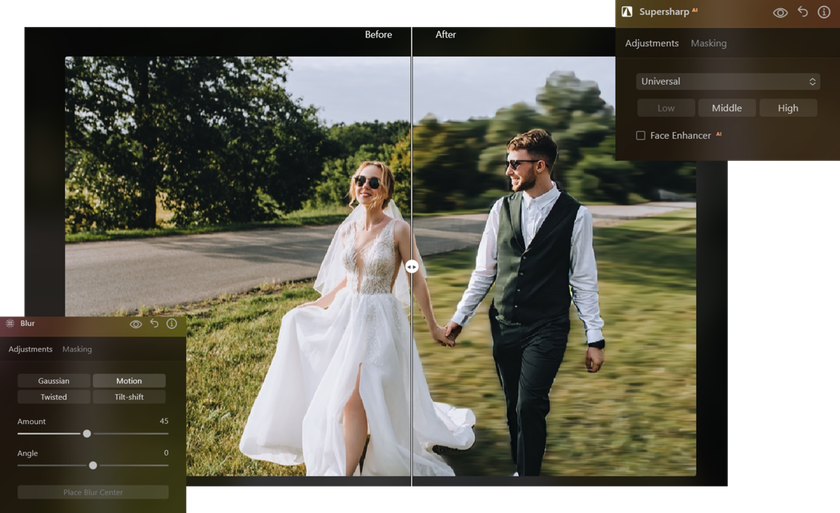
Task: Select Low sharpening strength
Action: click(666, 108)
